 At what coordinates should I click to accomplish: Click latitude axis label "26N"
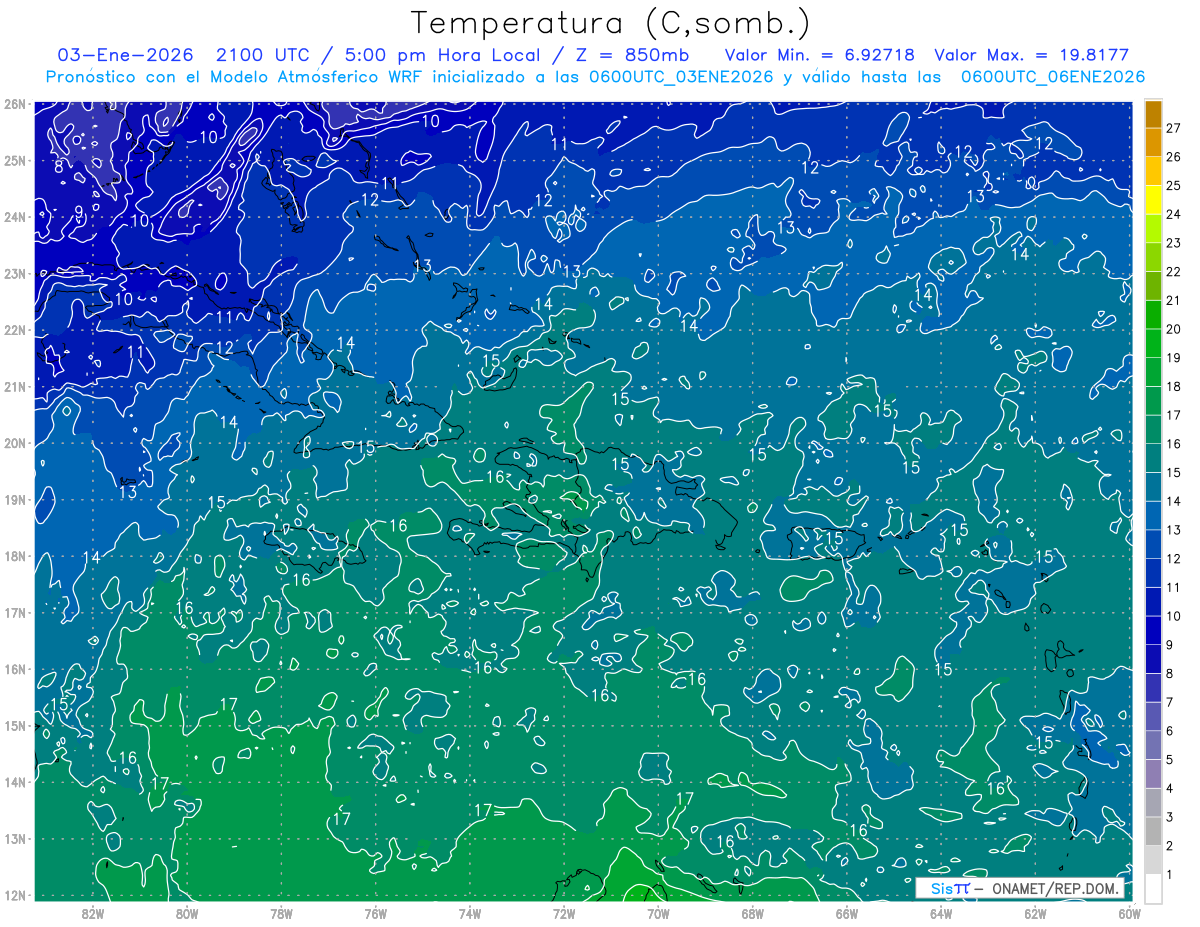[x=14, y=104]
